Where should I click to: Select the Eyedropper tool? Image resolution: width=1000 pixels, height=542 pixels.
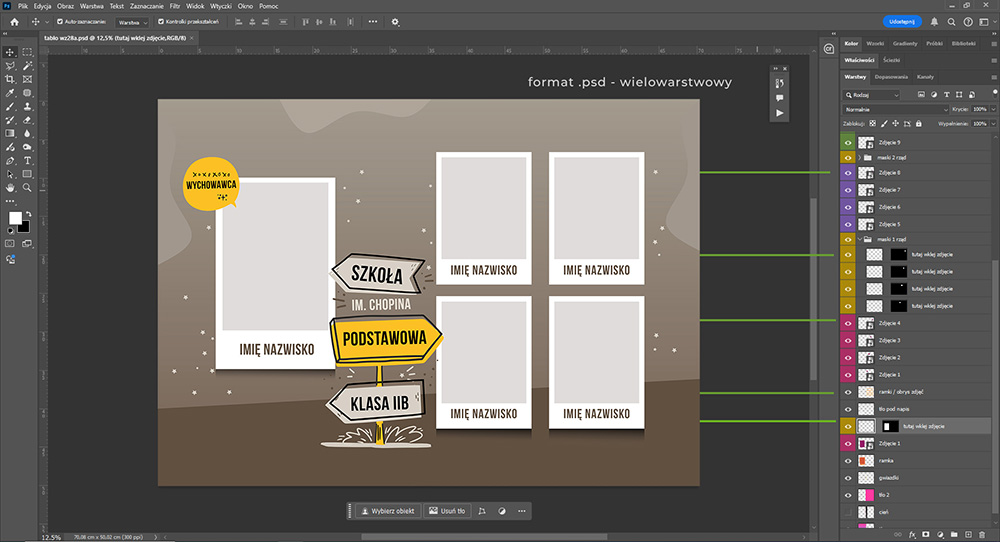[x=10, y=93]
